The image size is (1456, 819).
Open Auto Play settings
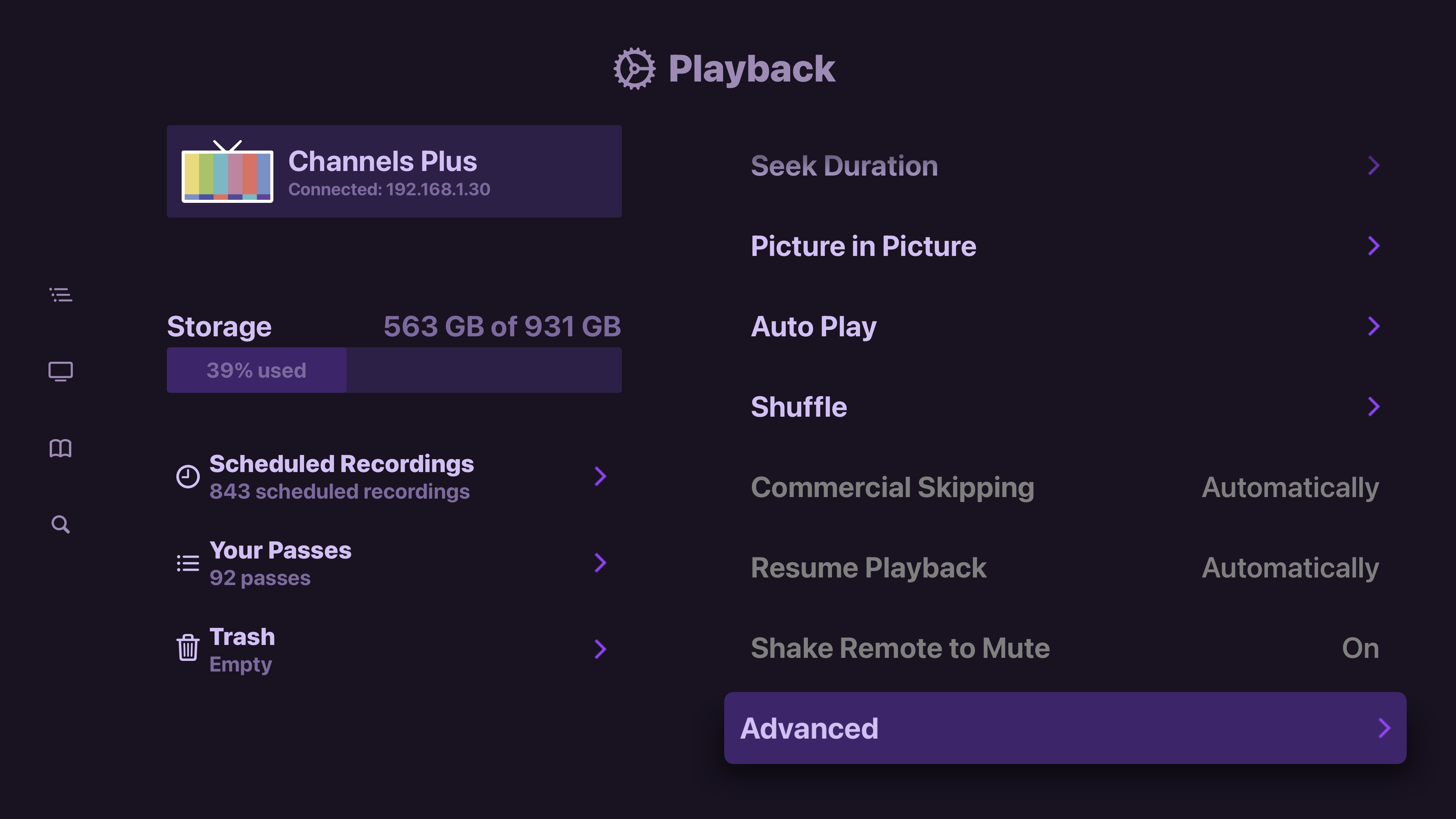1065,326
